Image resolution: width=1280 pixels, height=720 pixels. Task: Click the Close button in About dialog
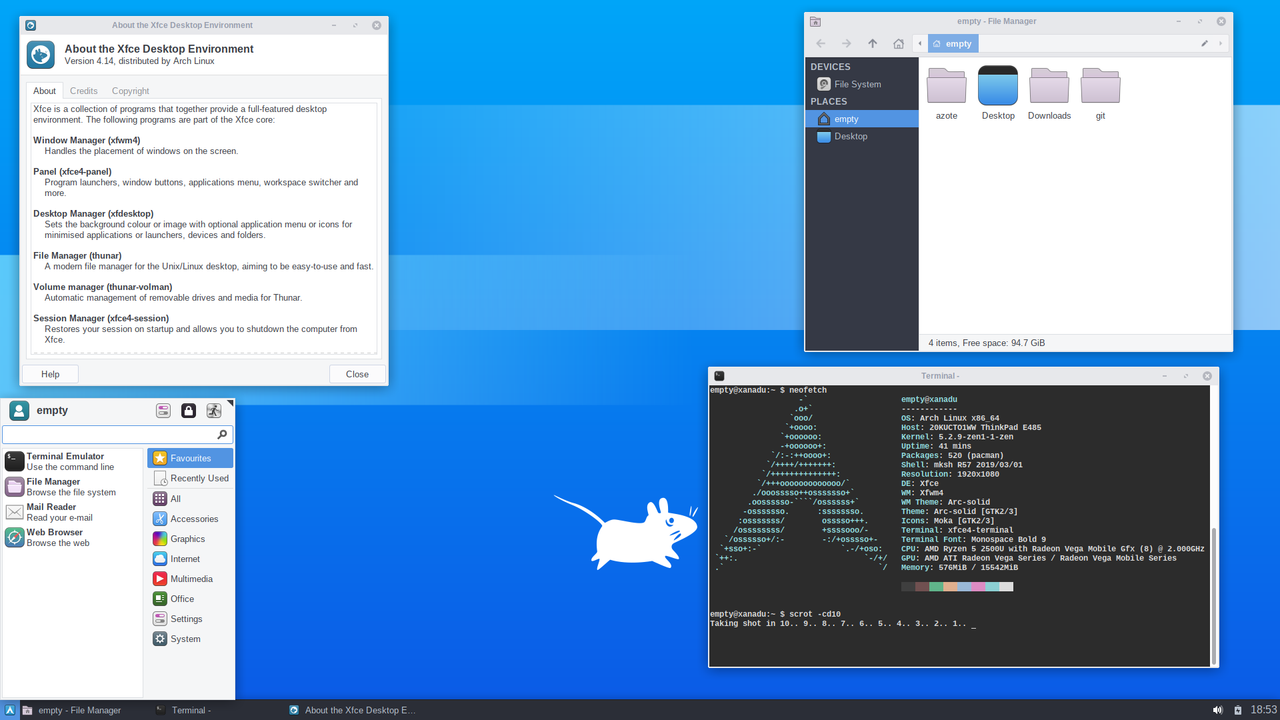(x=357, y=374)
